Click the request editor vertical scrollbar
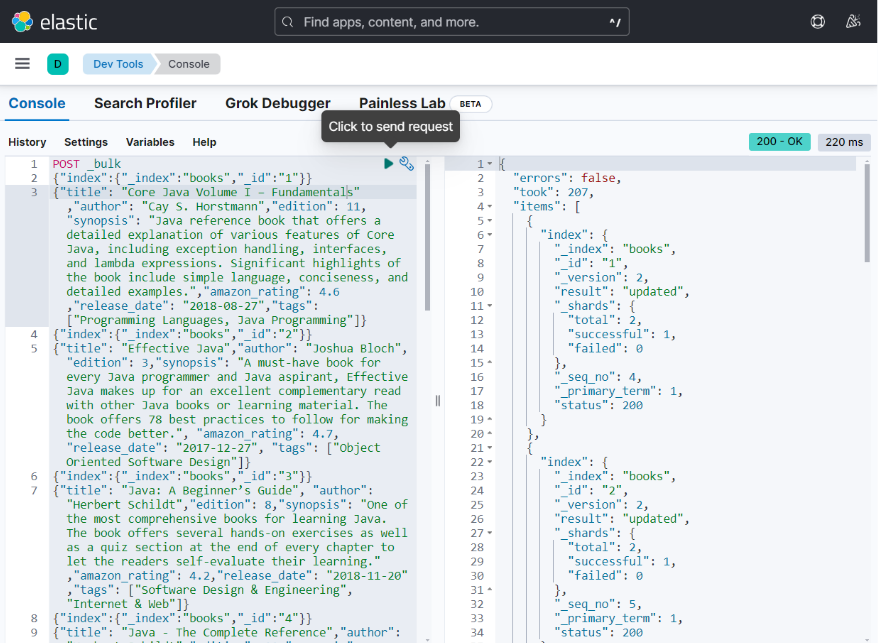Screen dimensions: 878x643 (427, 238)
